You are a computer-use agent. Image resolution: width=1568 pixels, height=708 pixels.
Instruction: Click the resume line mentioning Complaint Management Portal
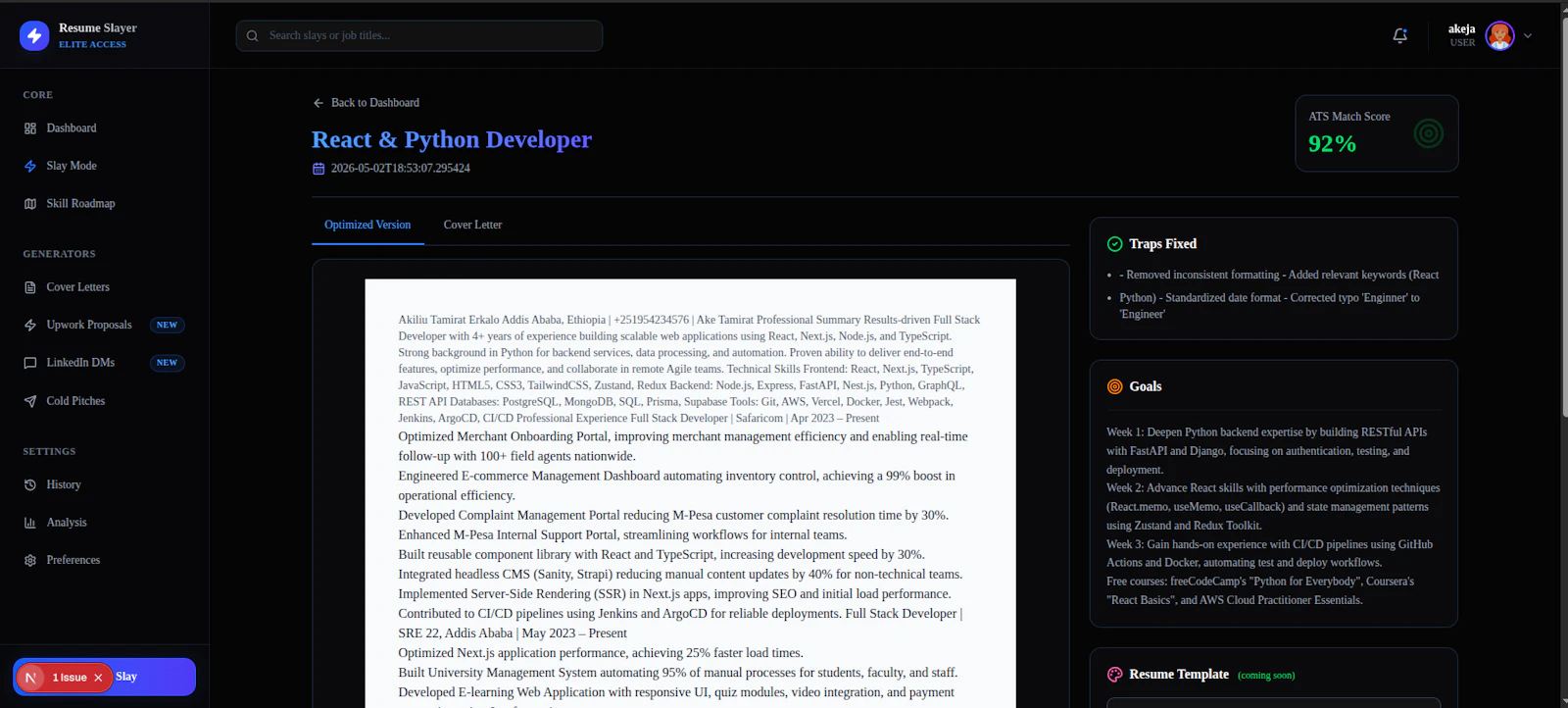point(673,515)
